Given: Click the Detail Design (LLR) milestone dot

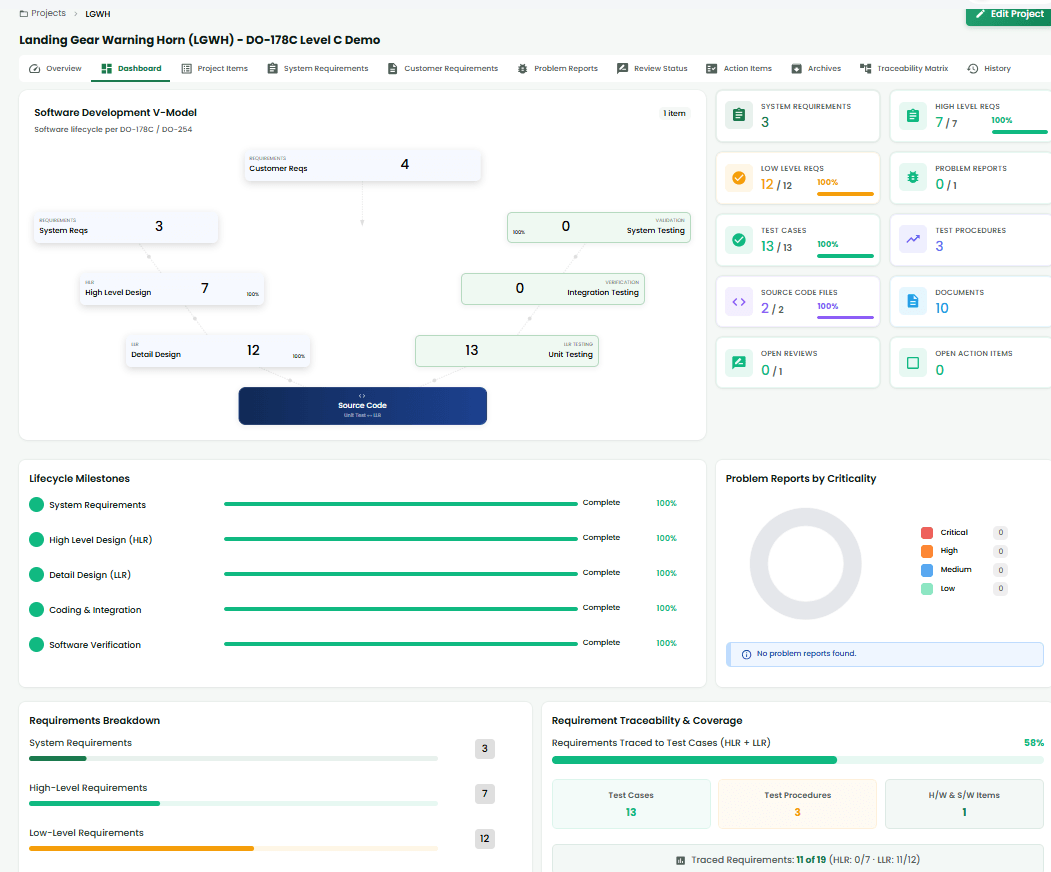Looking at the screenshot, I should point(36,574).
